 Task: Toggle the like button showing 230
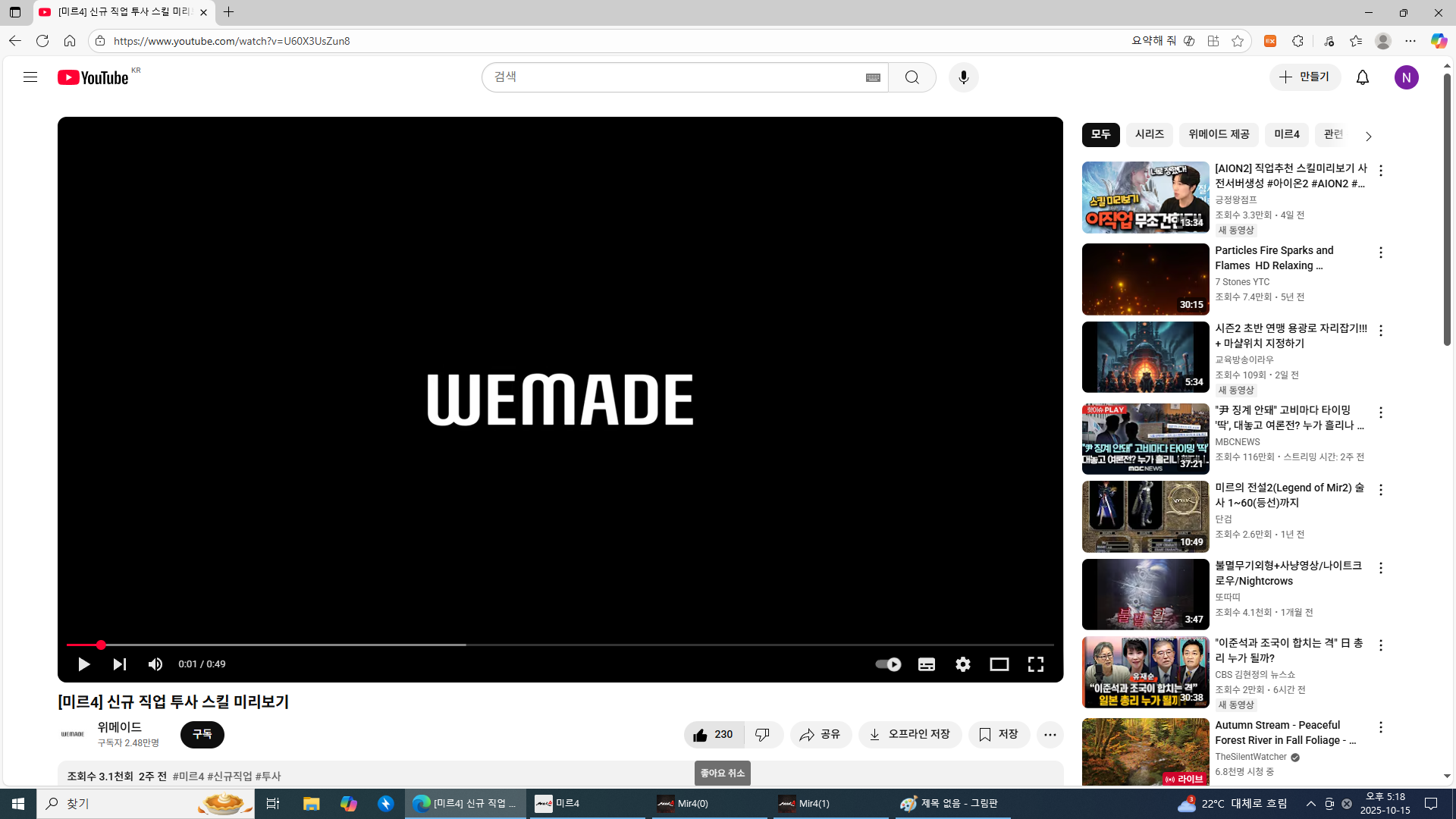[713, 734]
